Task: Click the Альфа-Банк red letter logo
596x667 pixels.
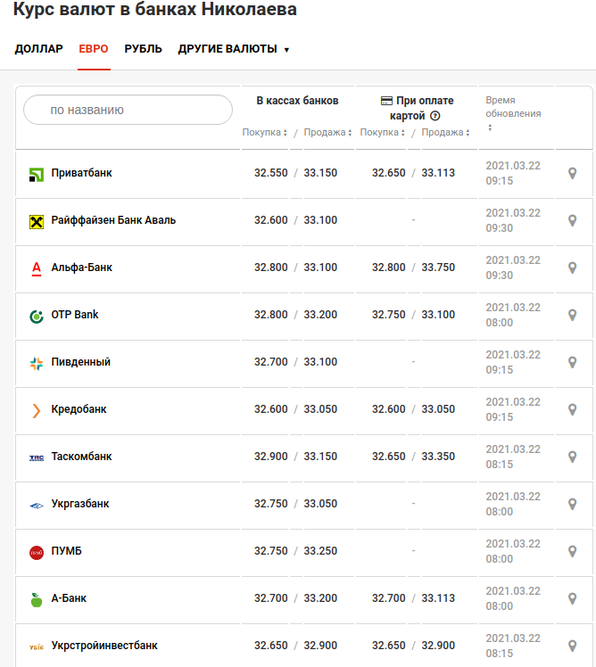Action: click(37, 269)
